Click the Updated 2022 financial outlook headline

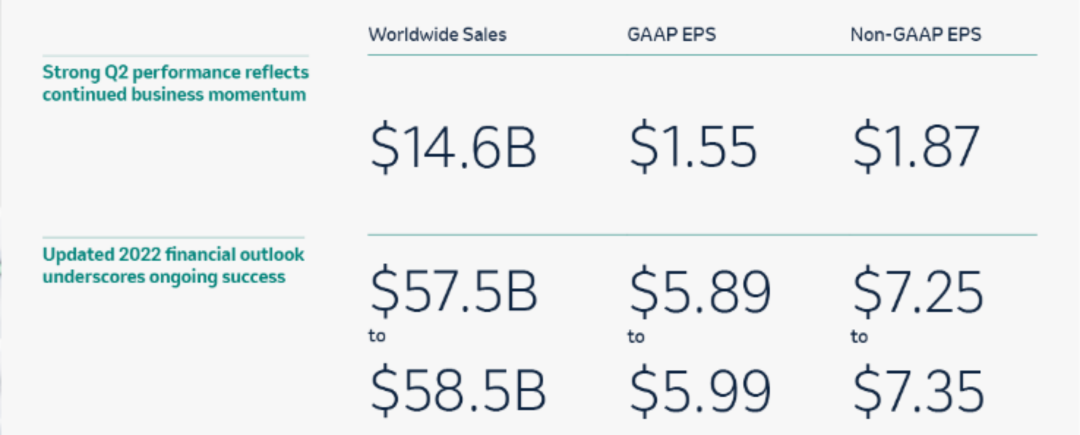click(175, 265)
